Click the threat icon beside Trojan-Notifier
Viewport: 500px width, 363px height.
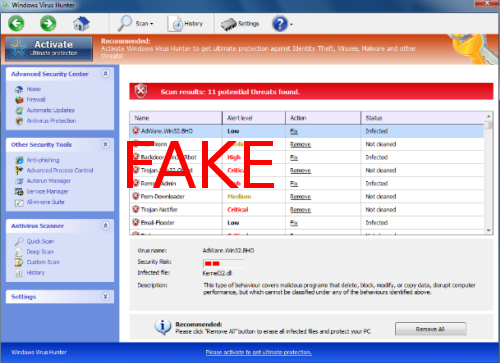pyautogui.click(x=136, y=209)
